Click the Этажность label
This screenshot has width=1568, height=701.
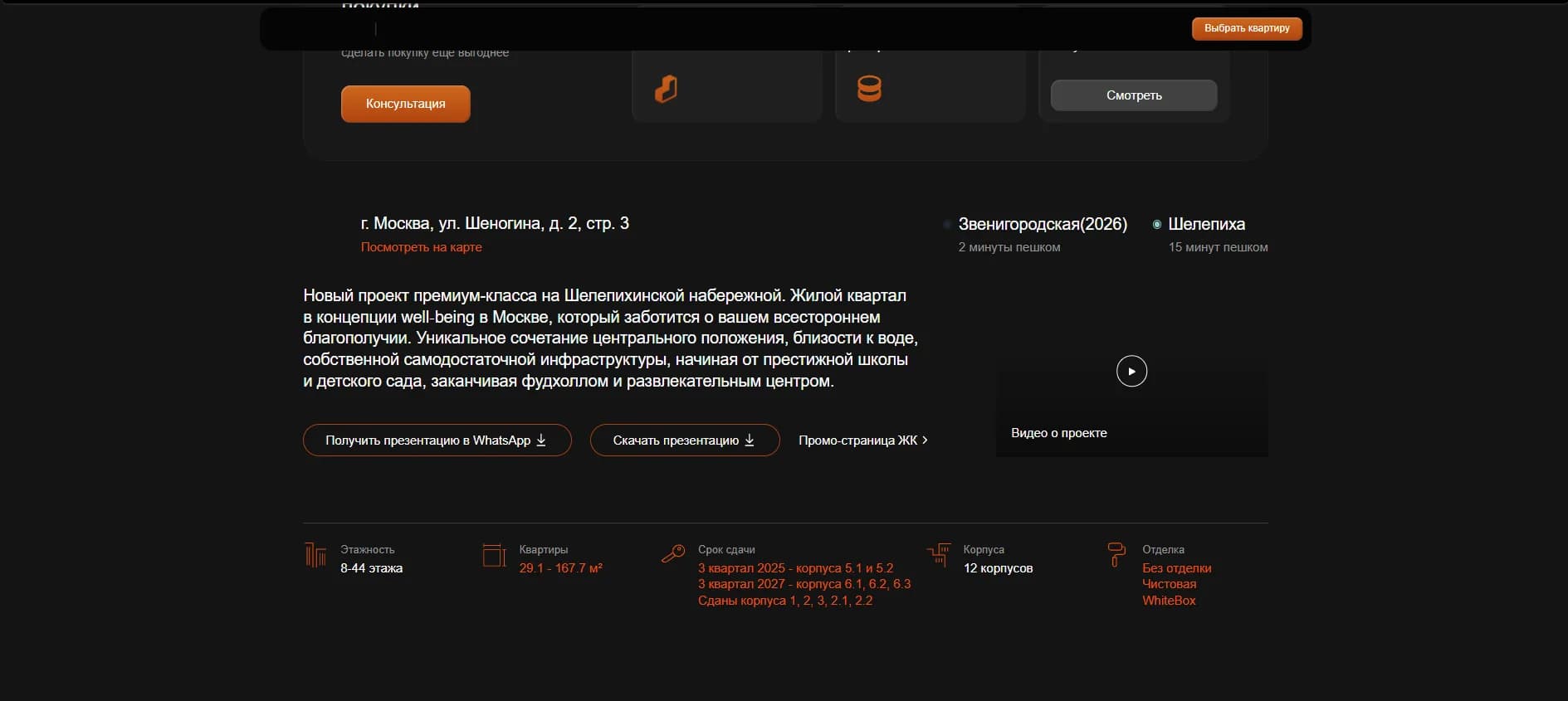[368, 550]
